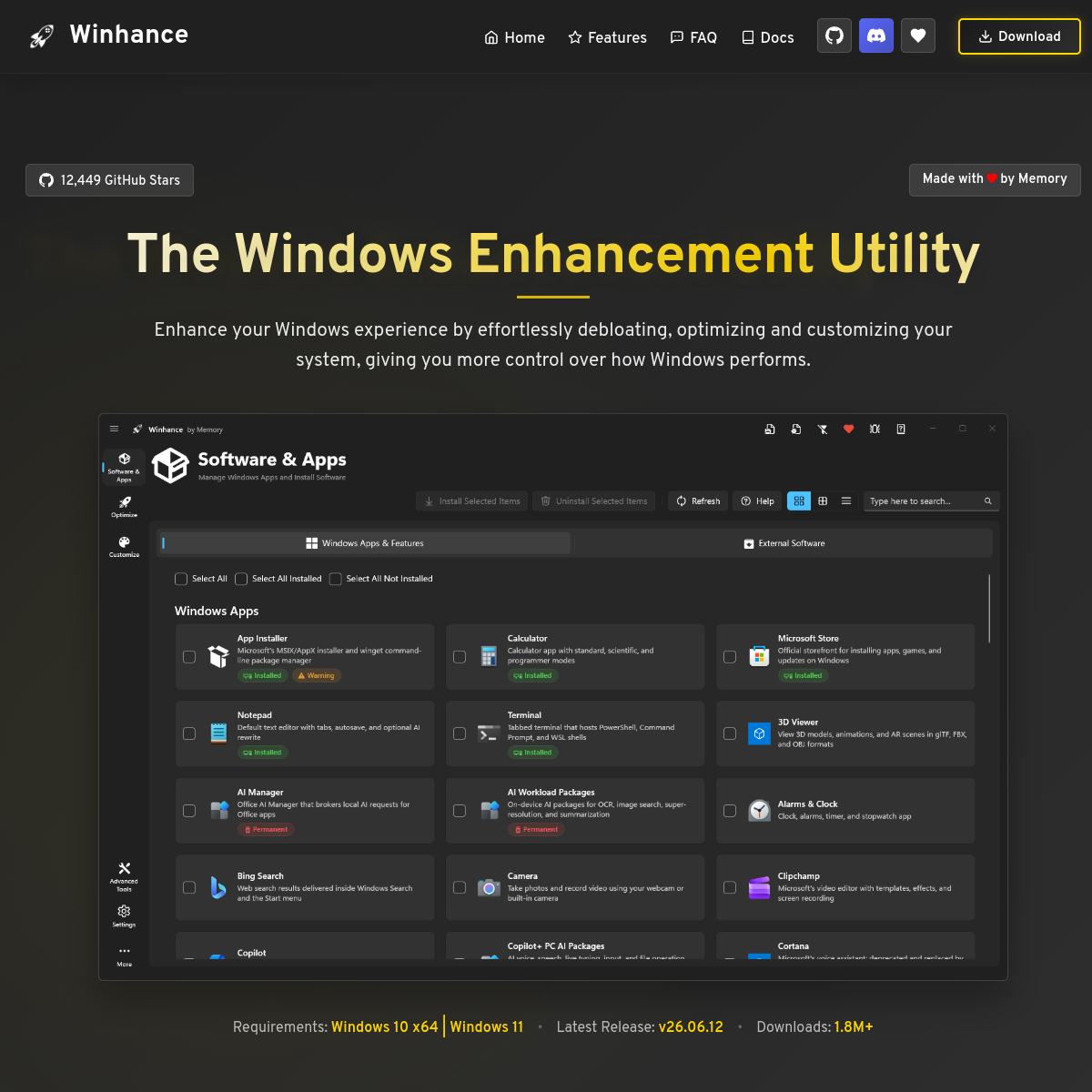Open Advanced Tools in the app sidebar
1092x1092 pixels.
pyautogui.click(x=124, y=877)
